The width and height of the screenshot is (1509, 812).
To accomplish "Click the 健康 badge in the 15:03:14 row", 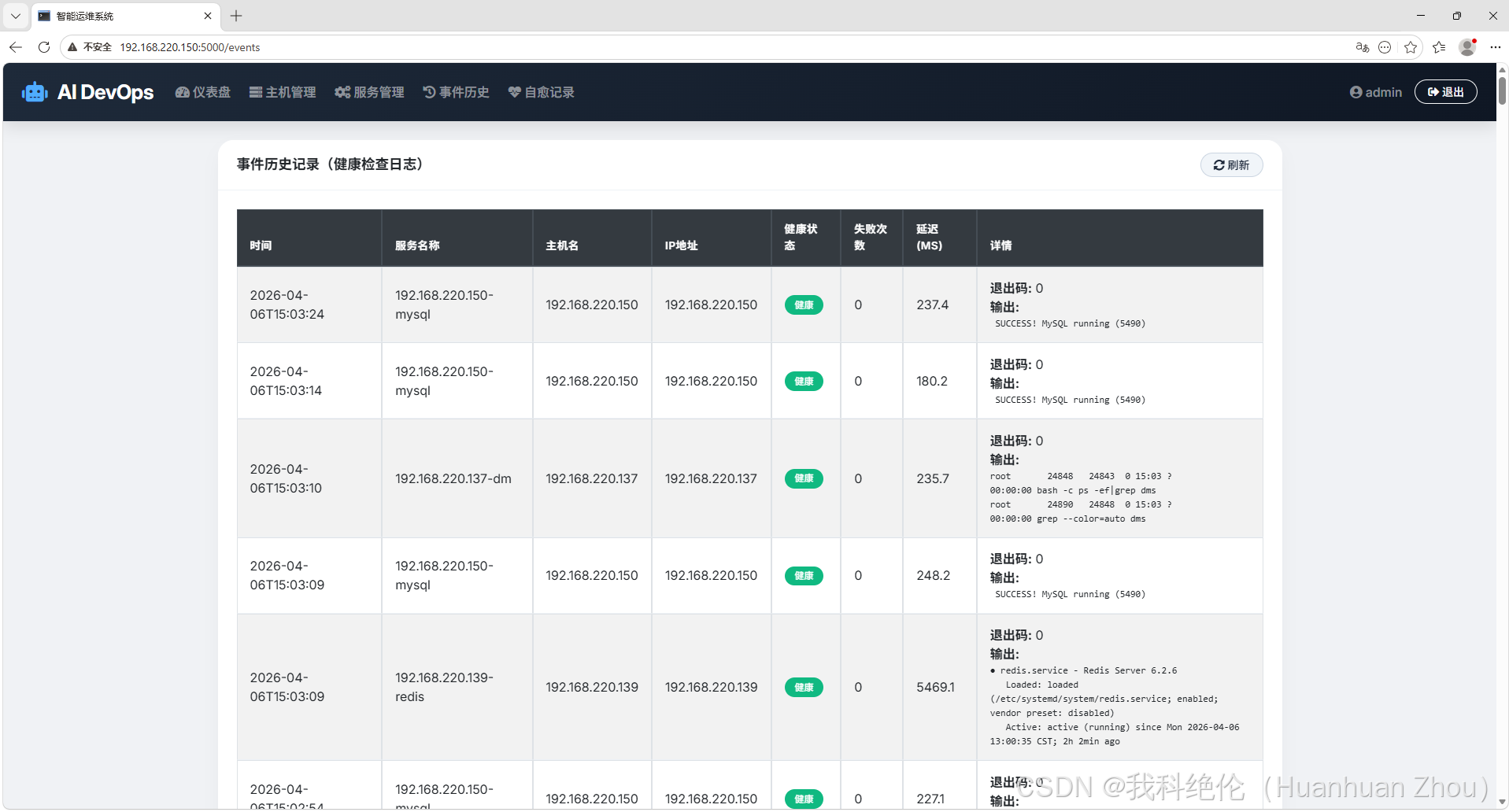I will (804, 382).
